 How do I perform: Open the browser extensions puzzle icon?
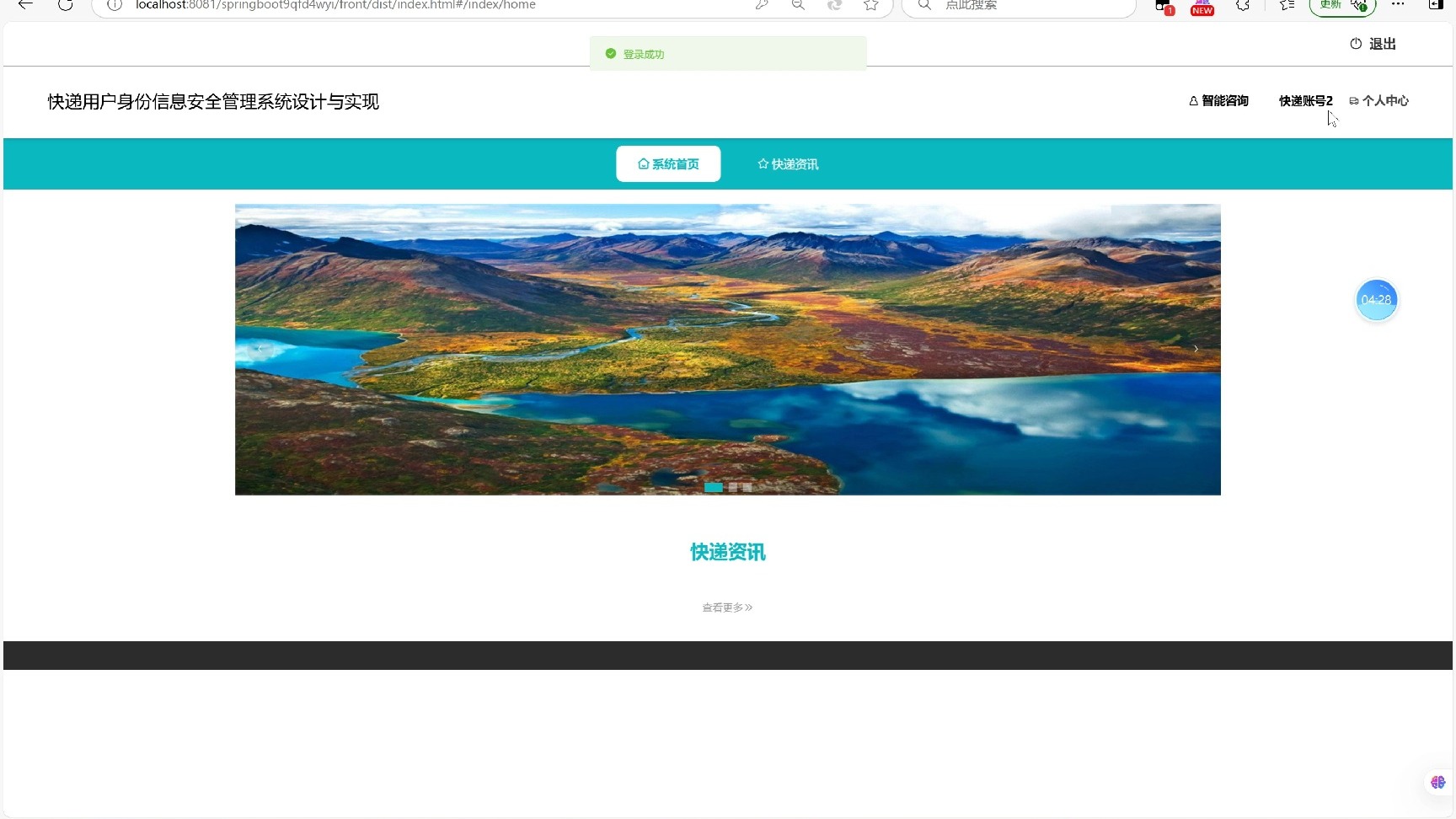click(x=1243, y=6)
